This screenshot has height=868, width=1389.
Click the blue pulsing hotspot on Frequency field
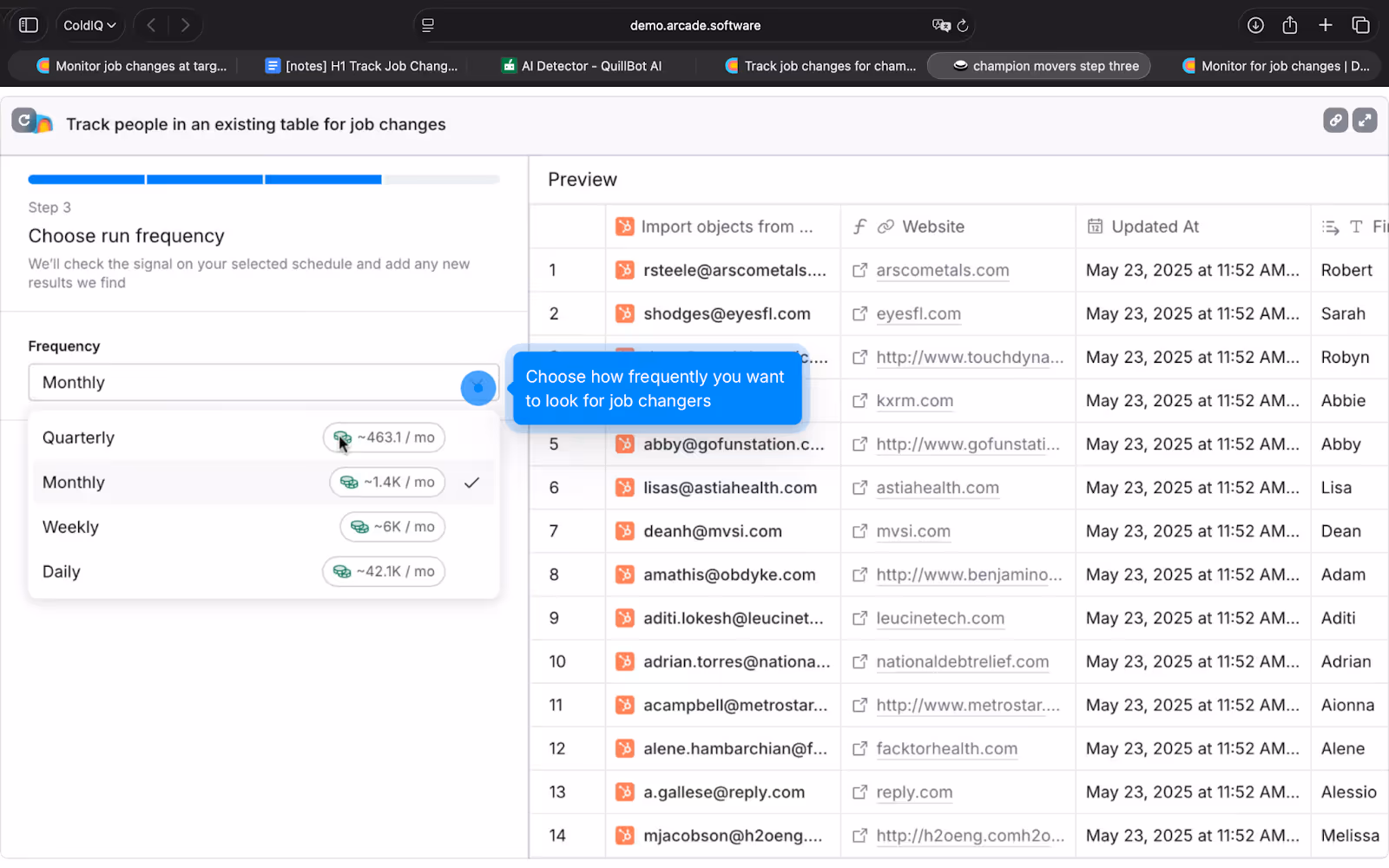click(477, 387)
